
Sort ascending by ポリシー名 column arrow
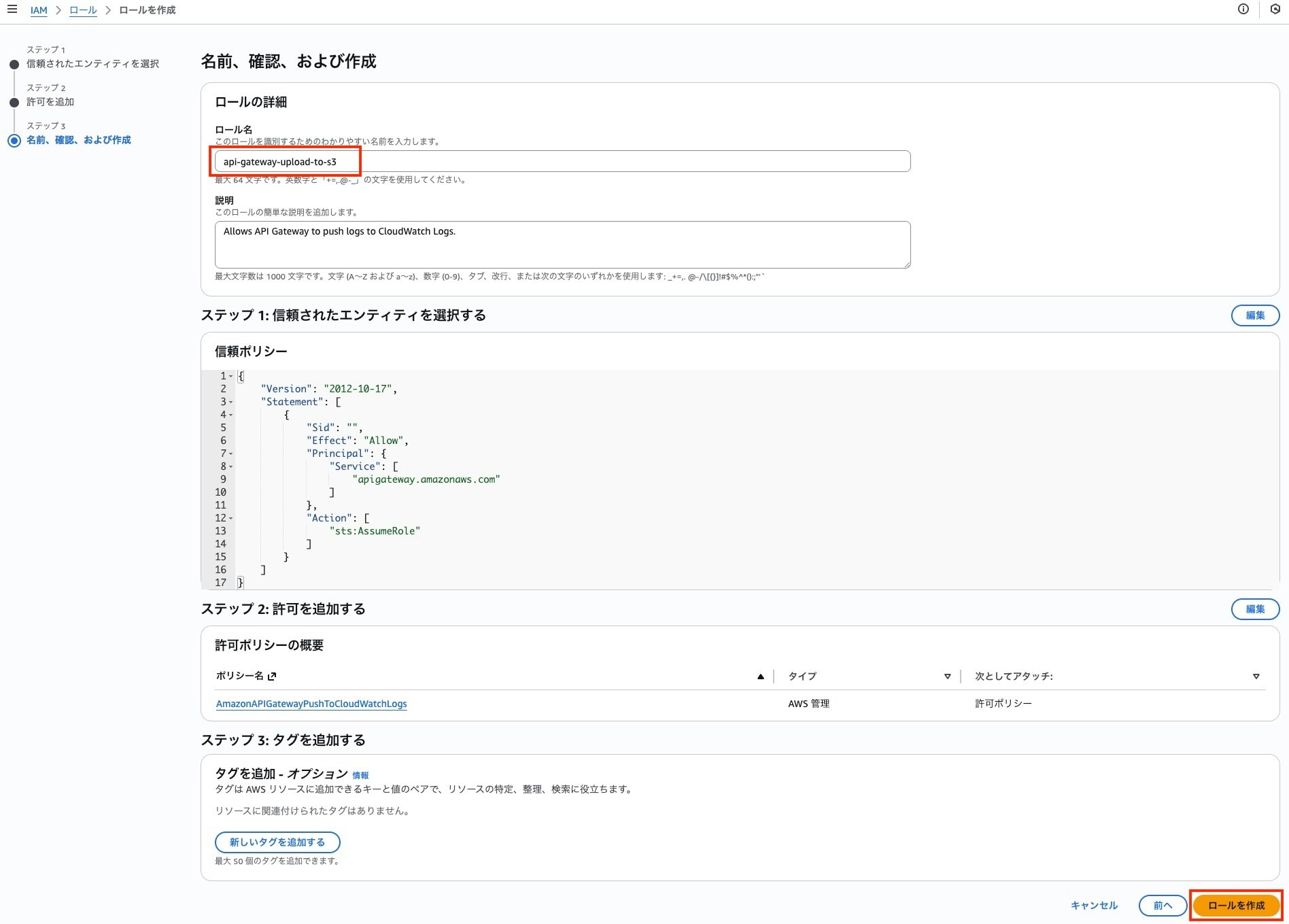[761, 677]
